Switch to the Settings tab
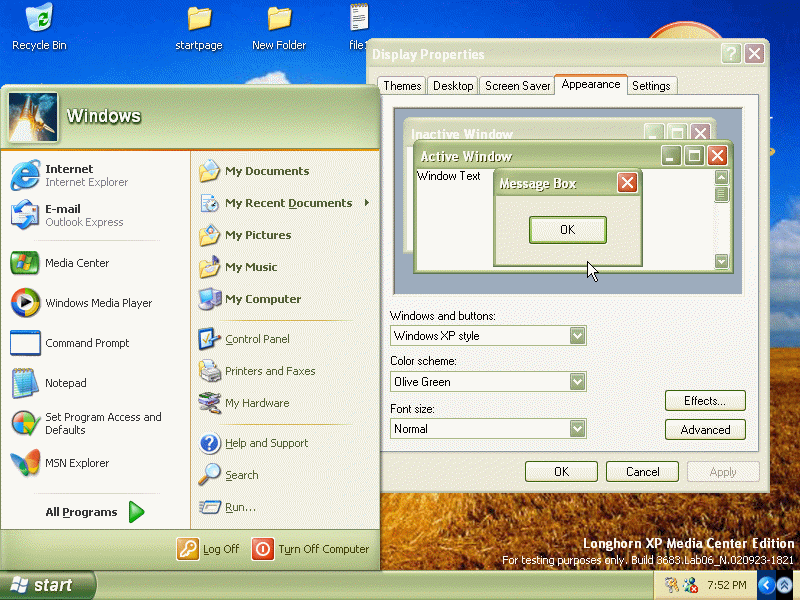Image resolution: width=800 pixels, height=600 pixels. 651,86
